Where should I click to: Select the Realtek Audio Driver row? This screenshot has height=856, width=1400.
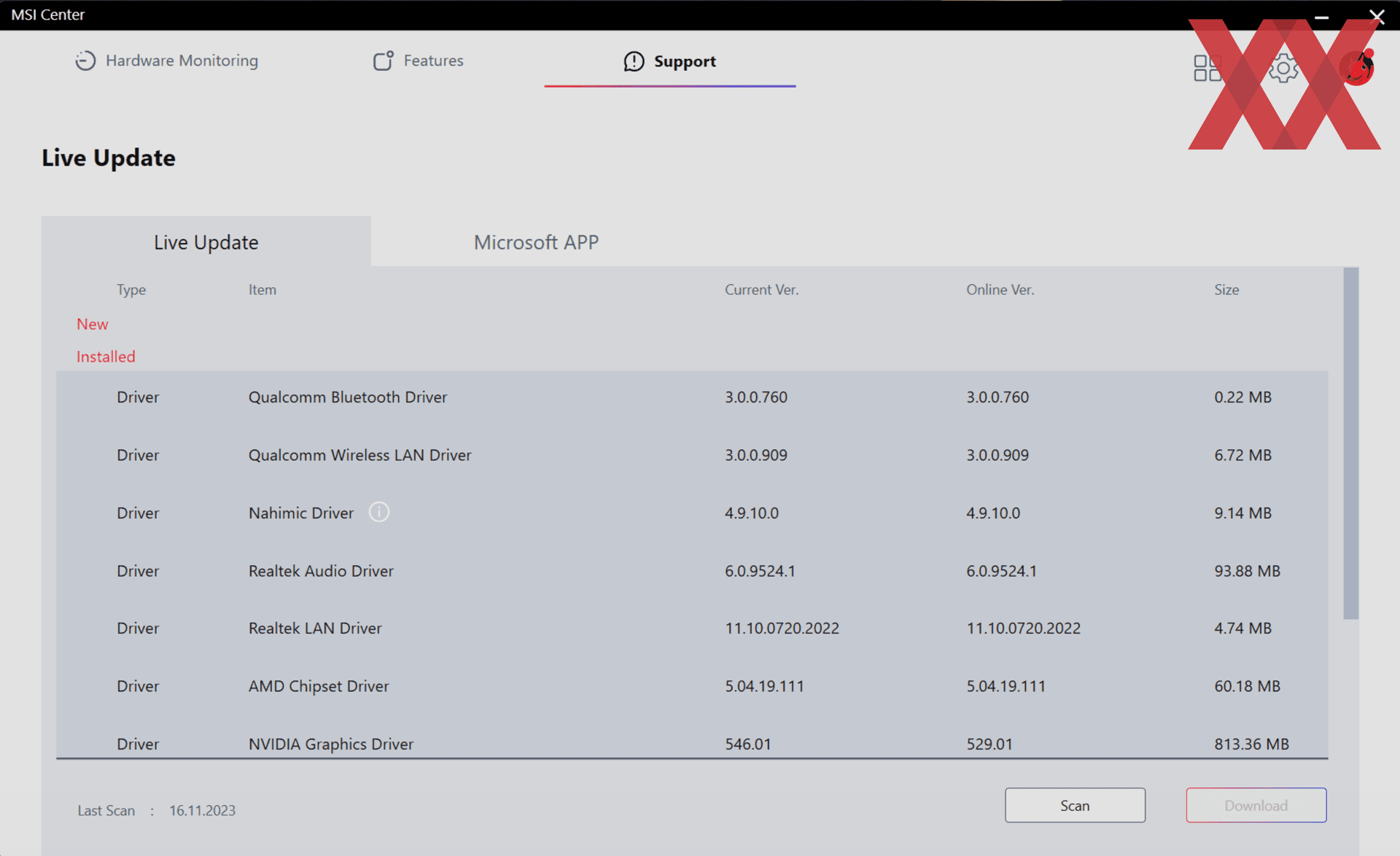[x=692, y=571]
